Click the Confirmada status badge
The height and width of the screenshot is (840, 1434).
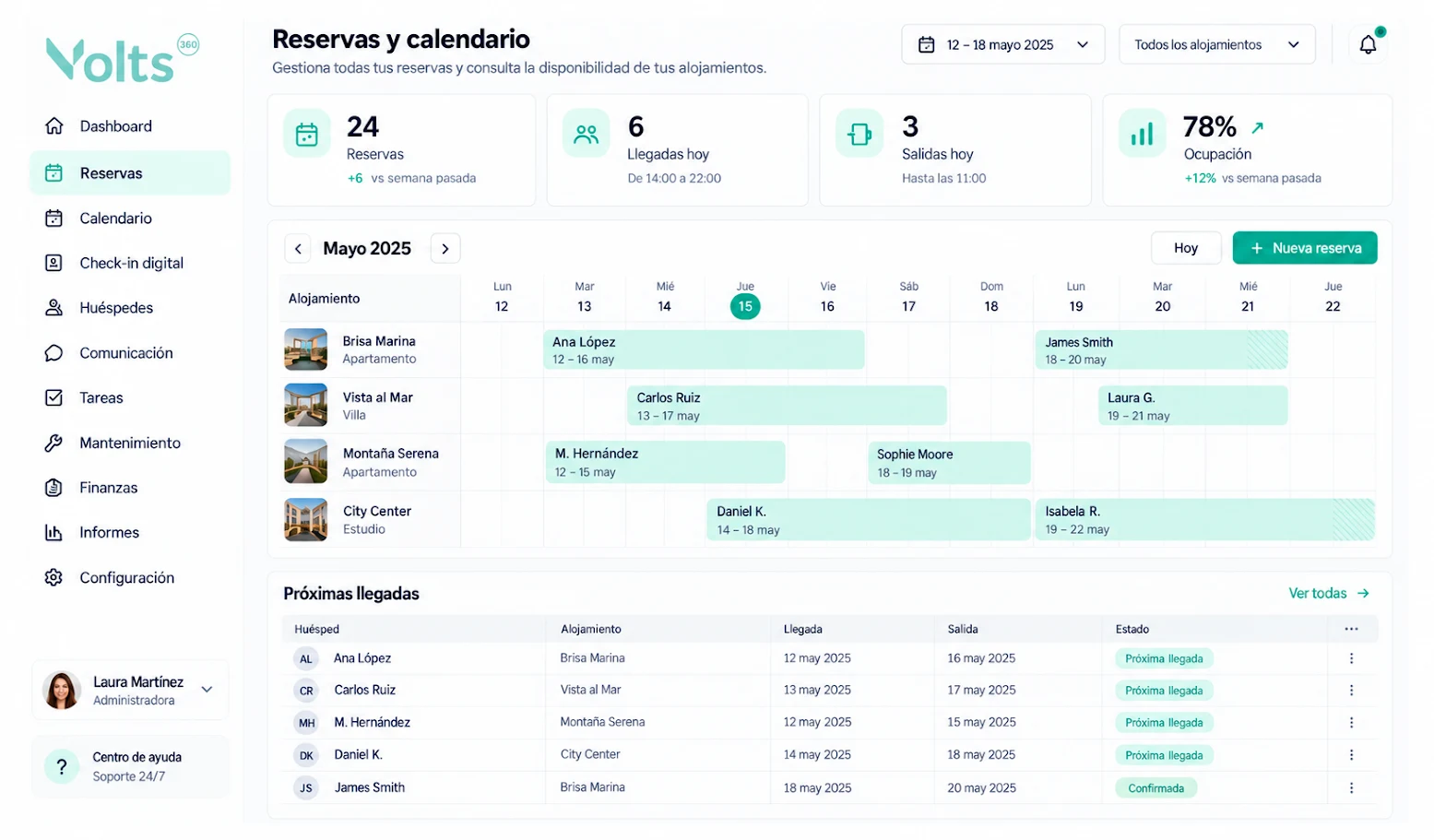tap(1155, 788)
